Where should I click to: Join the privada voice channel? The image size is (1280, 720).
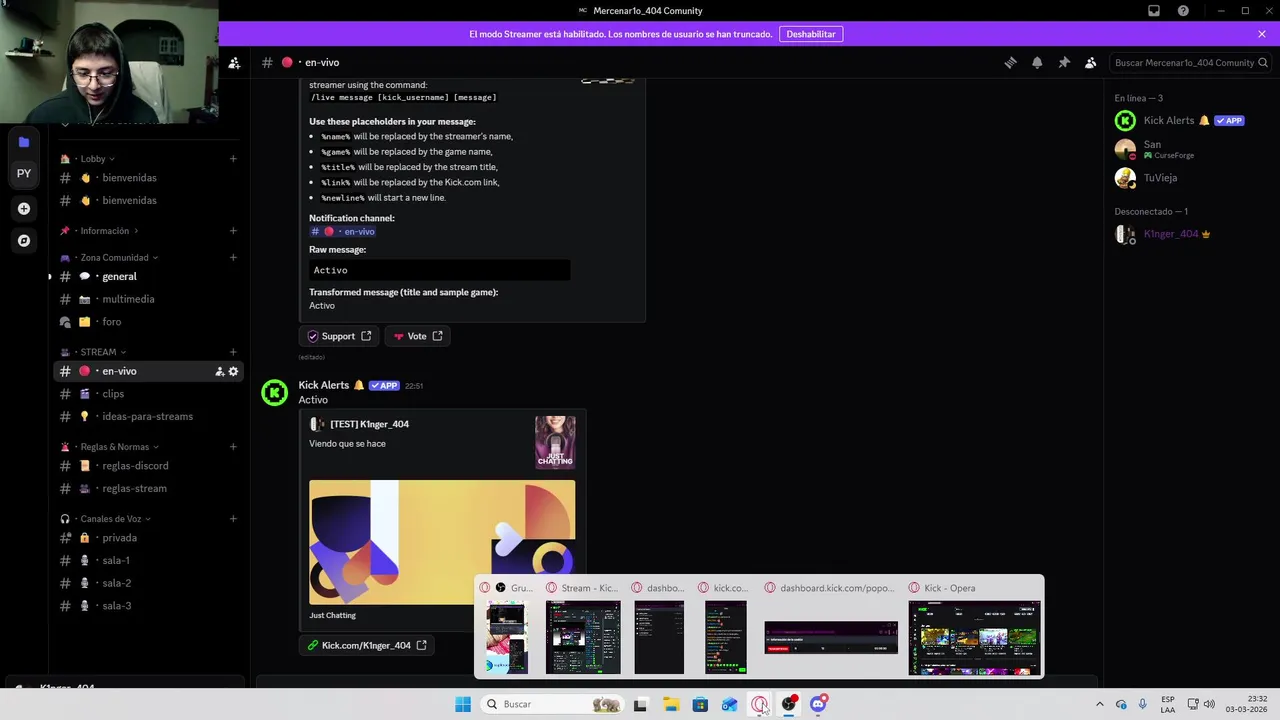tap(148, 538)
